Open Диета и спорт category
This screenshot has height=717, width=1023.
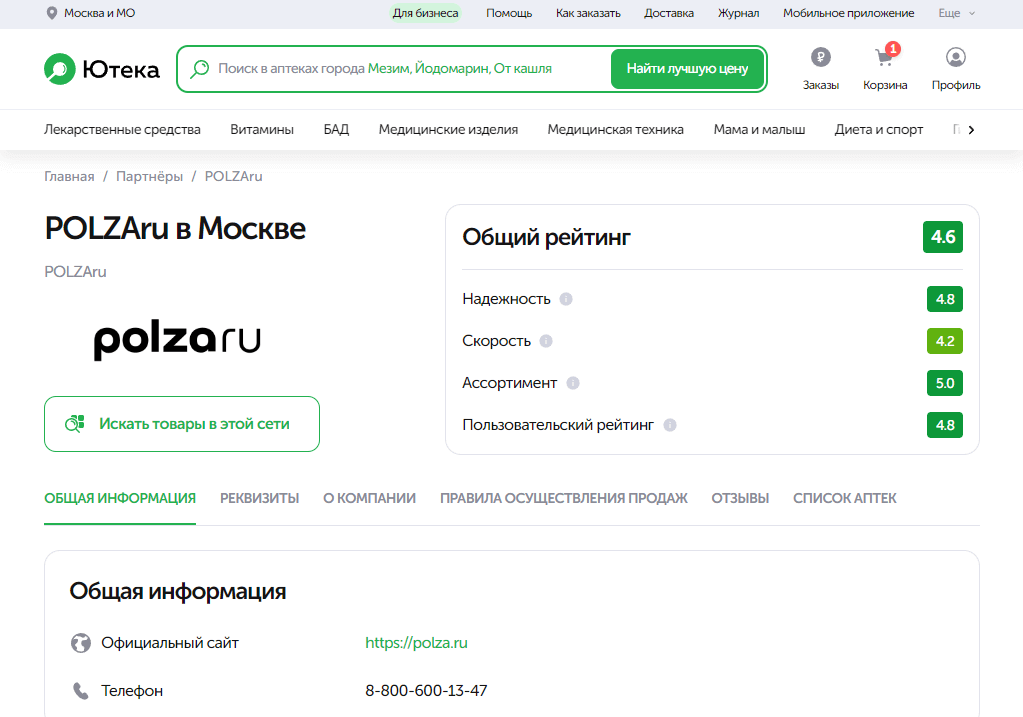click(x=878, y=130)
